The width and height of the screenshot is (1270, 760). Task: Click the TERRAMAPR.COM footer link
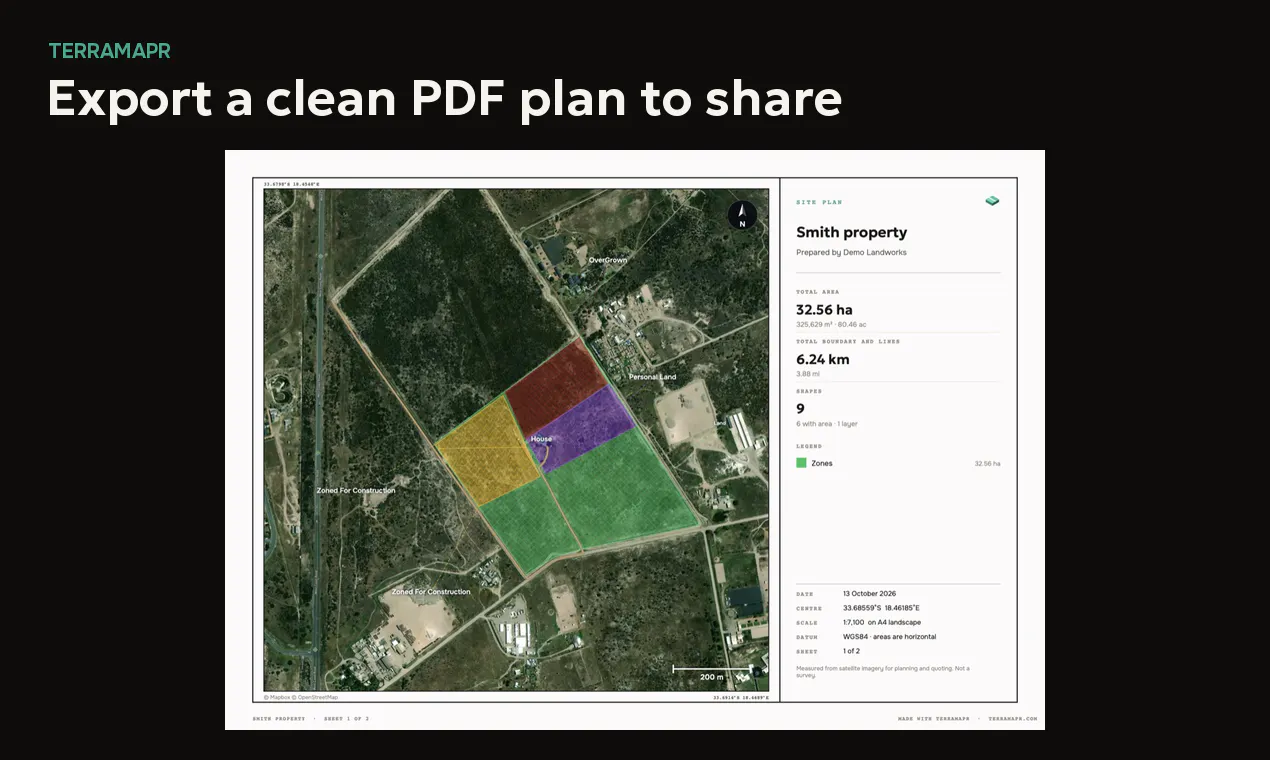[x=1013, y=718]
